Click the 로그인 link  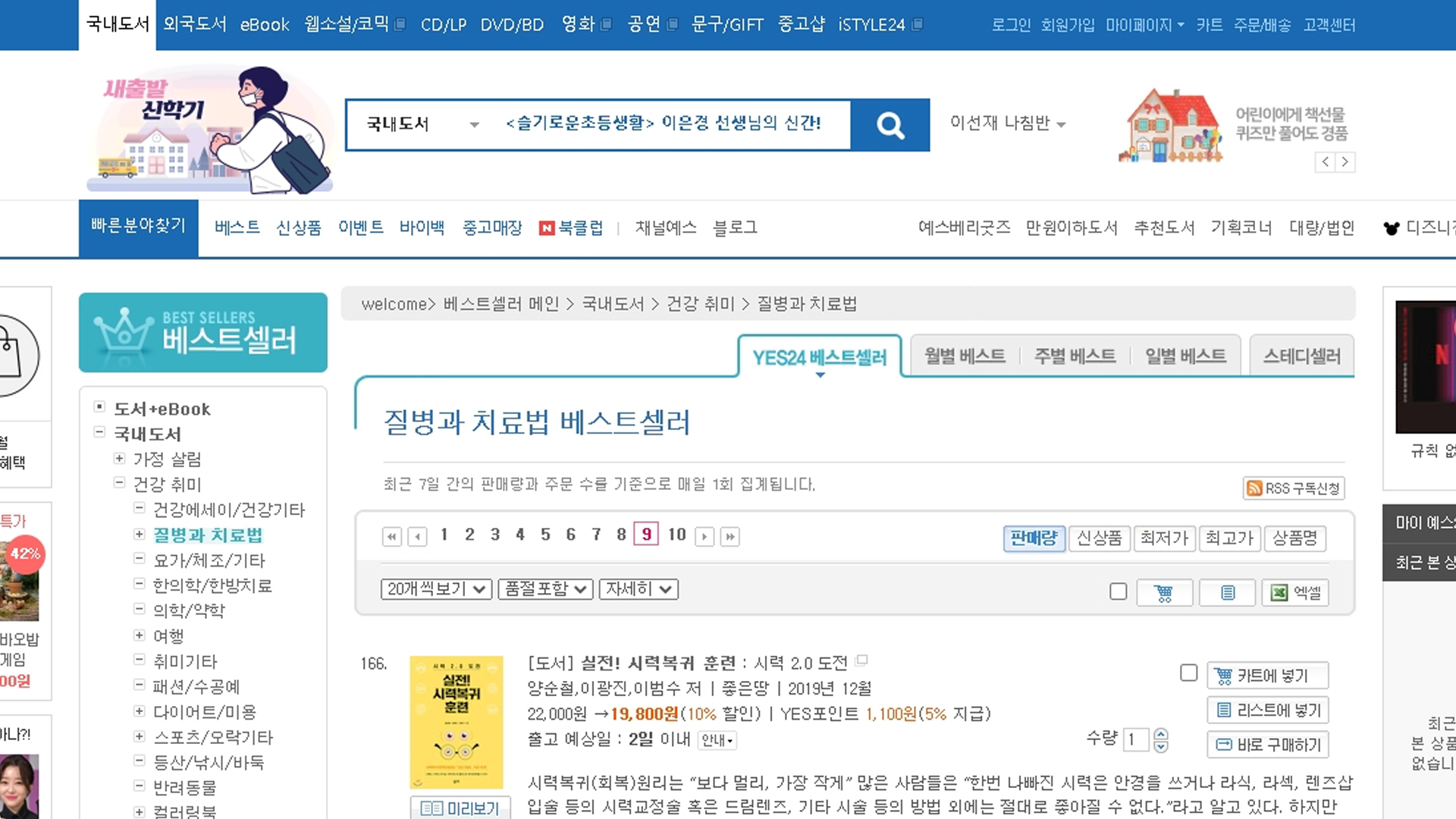[1011, 25]
